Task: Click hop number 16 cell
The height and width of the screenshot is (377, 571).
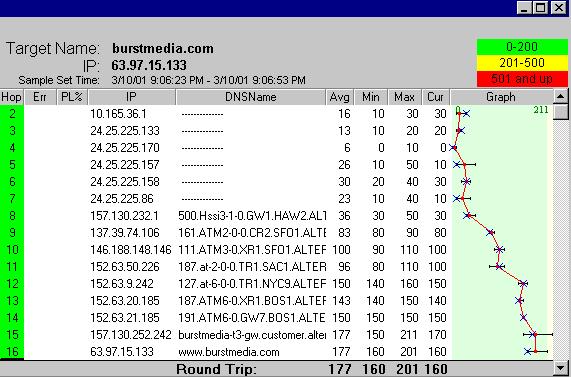Action: [12, 352]
